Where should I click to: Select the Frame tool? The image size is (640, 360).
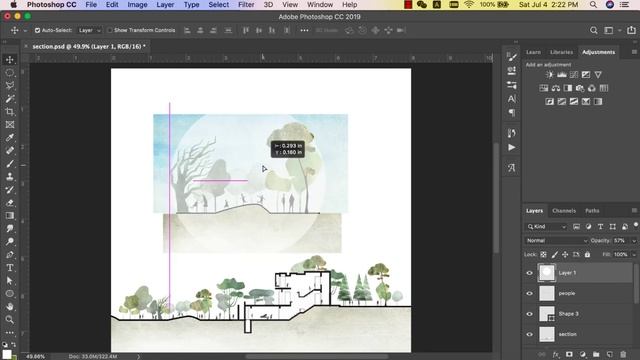click(10, 125)
